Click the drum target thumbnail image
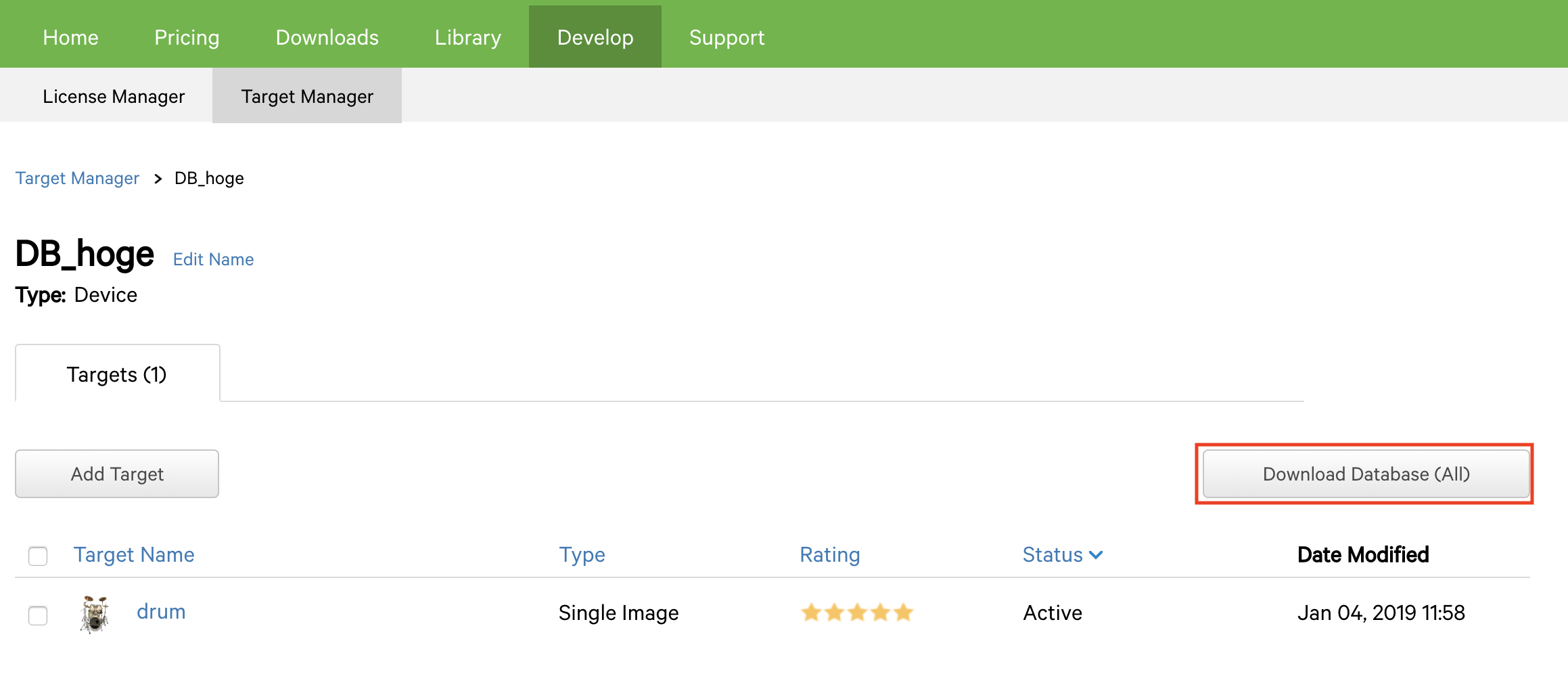The width and height of the screenshot is (1568, 689). (95, 614)
